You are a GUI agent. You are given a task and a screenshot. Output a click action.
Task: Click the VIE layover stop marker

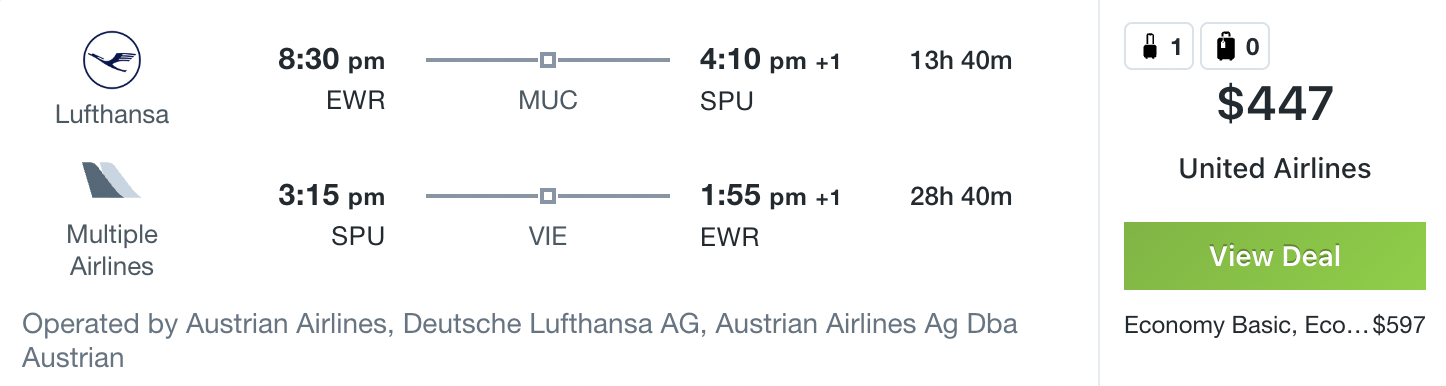click(547, 196)
